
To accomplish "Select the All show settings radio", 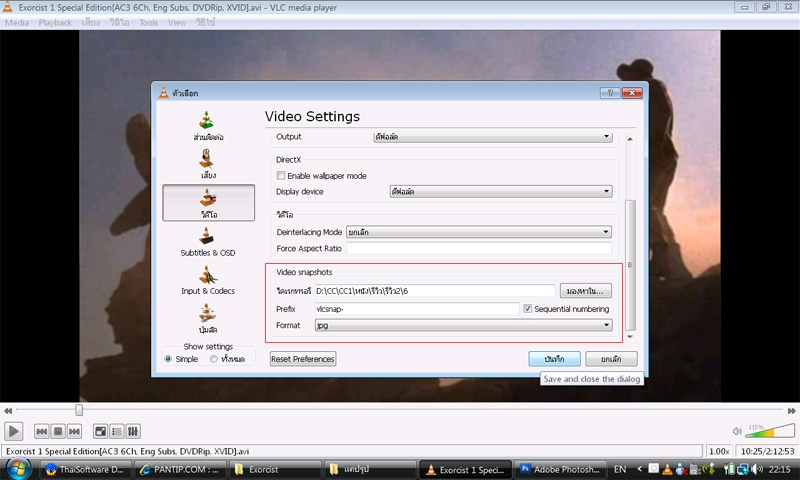I will coord(214,359).
